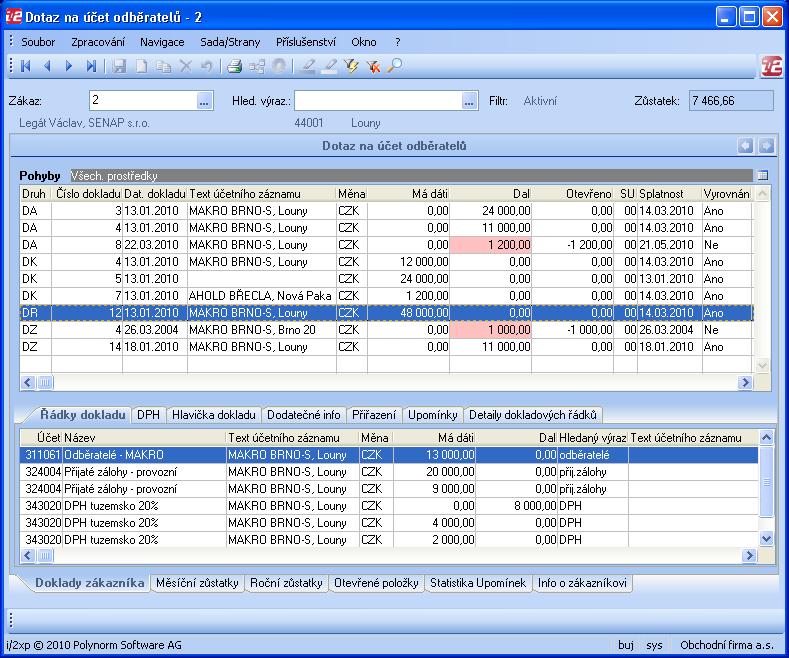Go to the previous record

tap(47, 66)
